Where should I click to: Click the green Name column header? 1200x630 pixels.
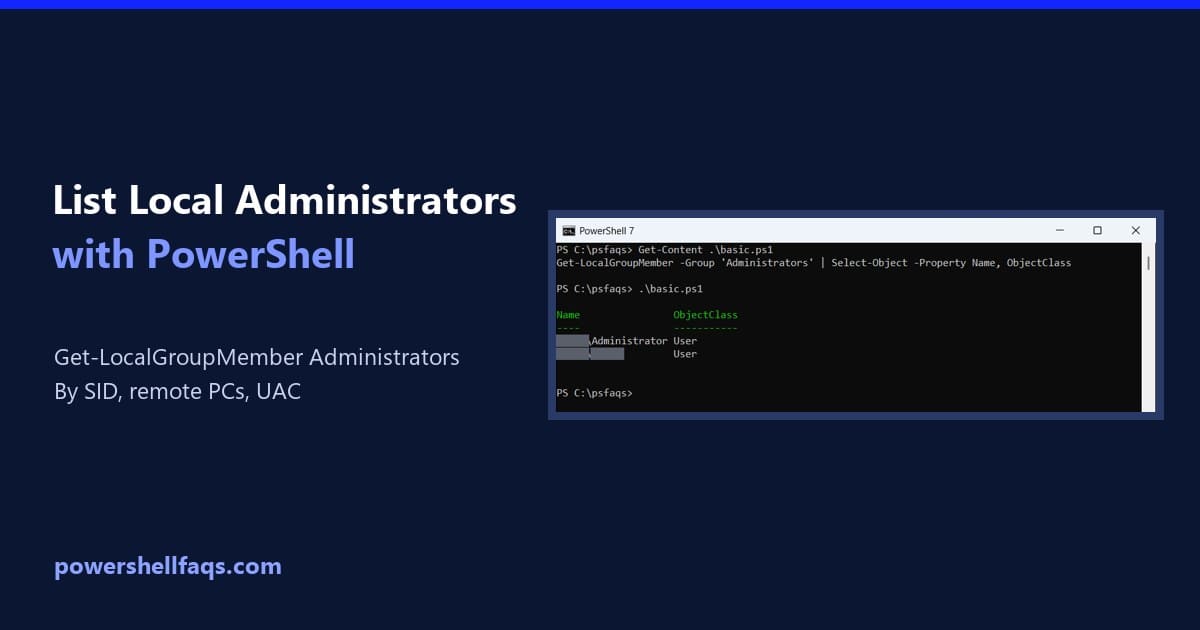pyautogui.click(x=568, y=315)
